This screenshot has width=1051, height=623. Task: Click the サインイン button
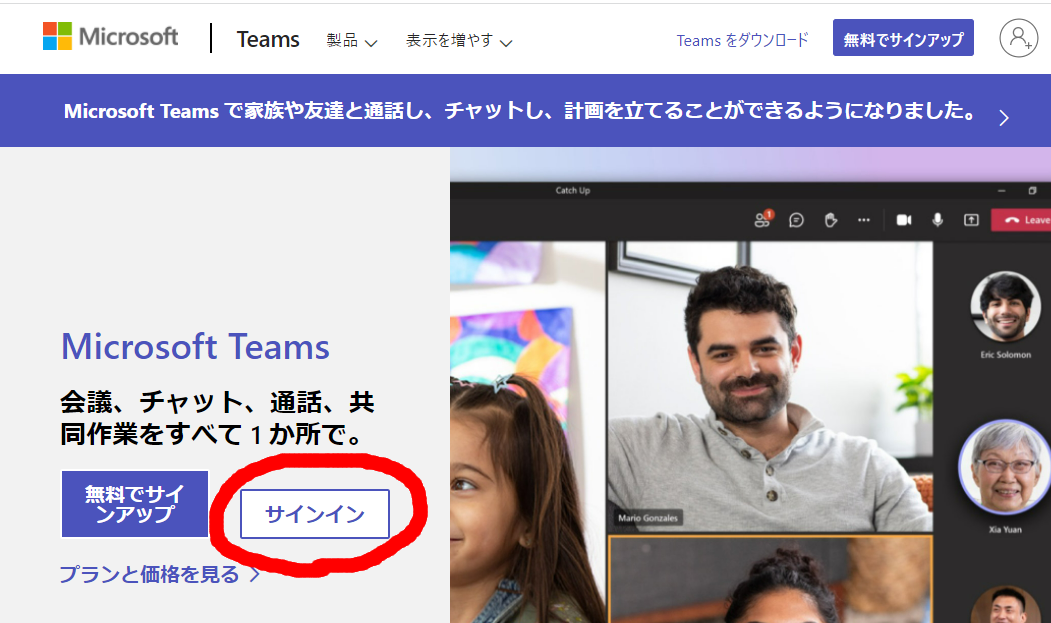(x=315, y=514)
